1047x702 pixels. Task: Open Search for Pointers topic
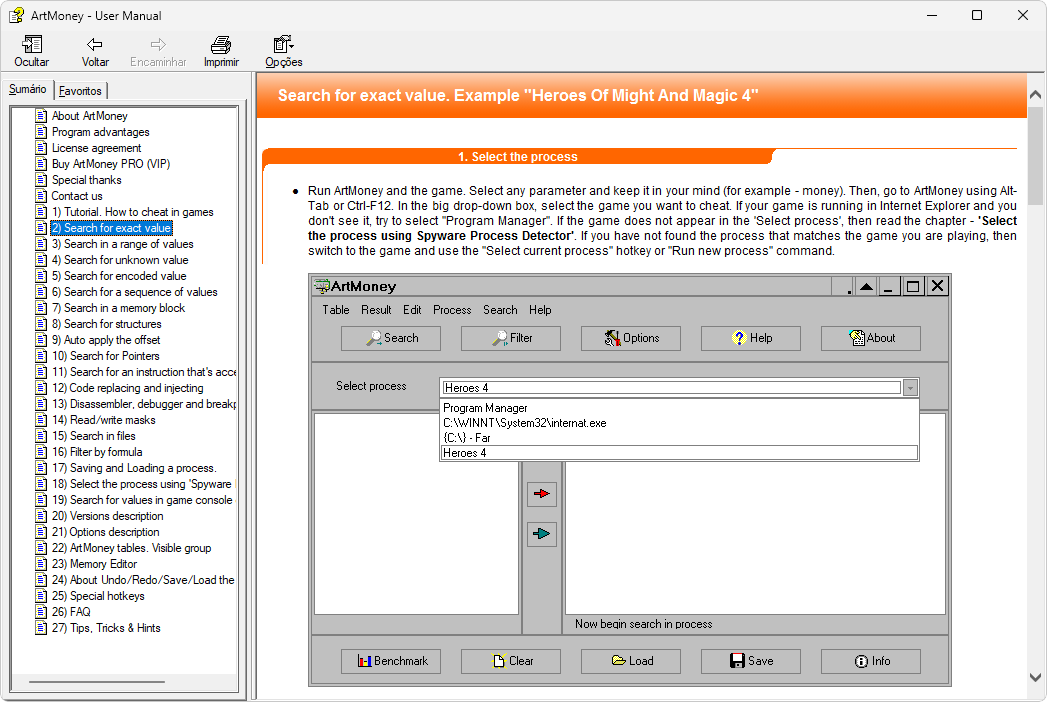[x=106, y=356]
